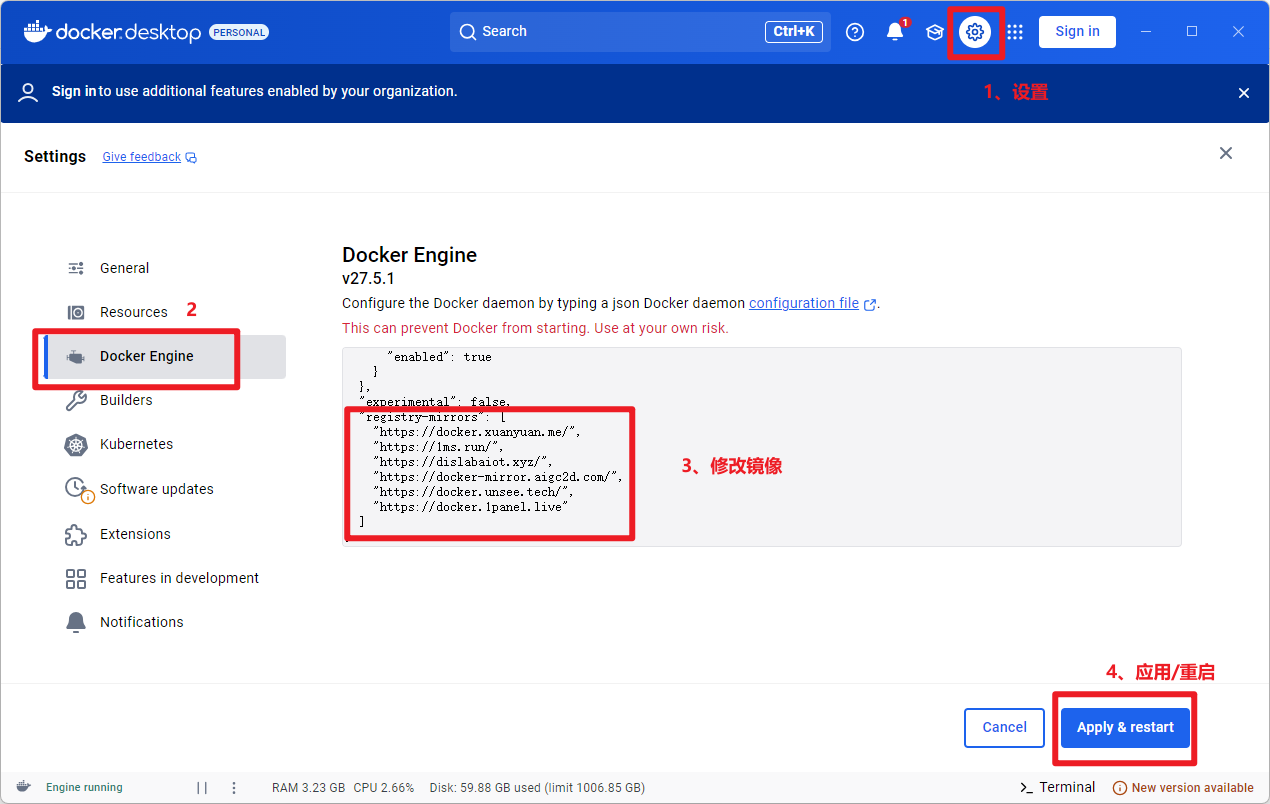Screen dimensions: 1270x804
Task: Dismiss the sign-in banner
Action: click(1244, 93)
